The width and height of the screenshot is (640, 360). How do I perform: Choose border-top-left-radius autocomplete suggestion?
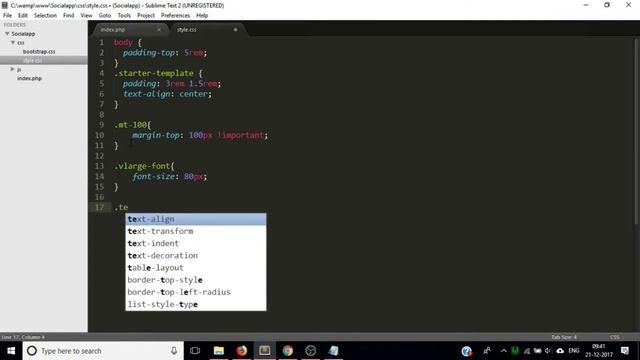(x=196, y=292)
